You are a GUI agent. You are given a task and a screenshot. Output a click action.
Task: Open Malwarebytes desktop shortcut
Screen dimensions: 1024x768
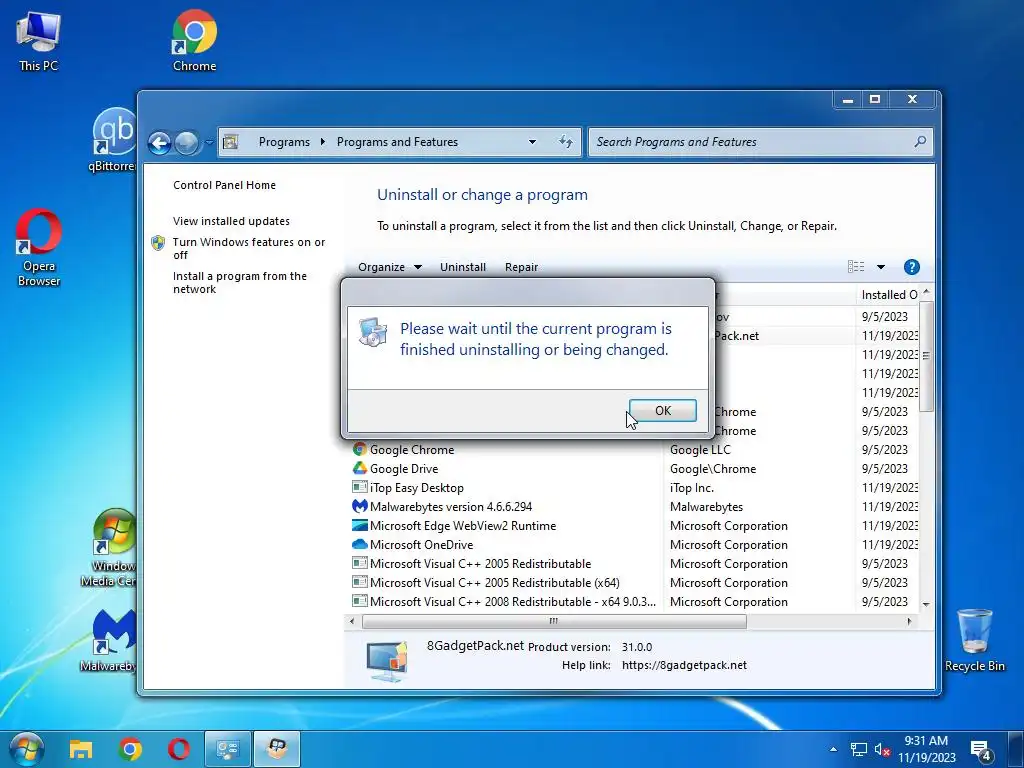click(109, 641)
